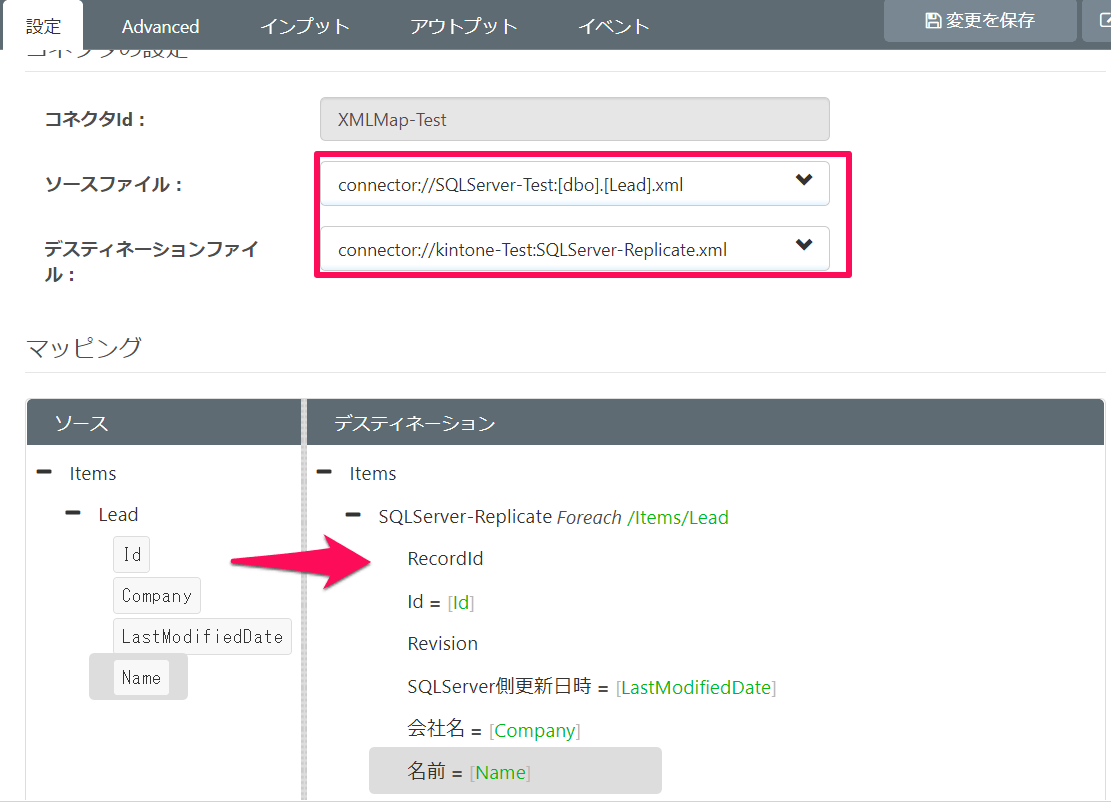This screenshot has height=802, width=1111.
Task: Click the source Lead label
Action: (x=118, y=514)
